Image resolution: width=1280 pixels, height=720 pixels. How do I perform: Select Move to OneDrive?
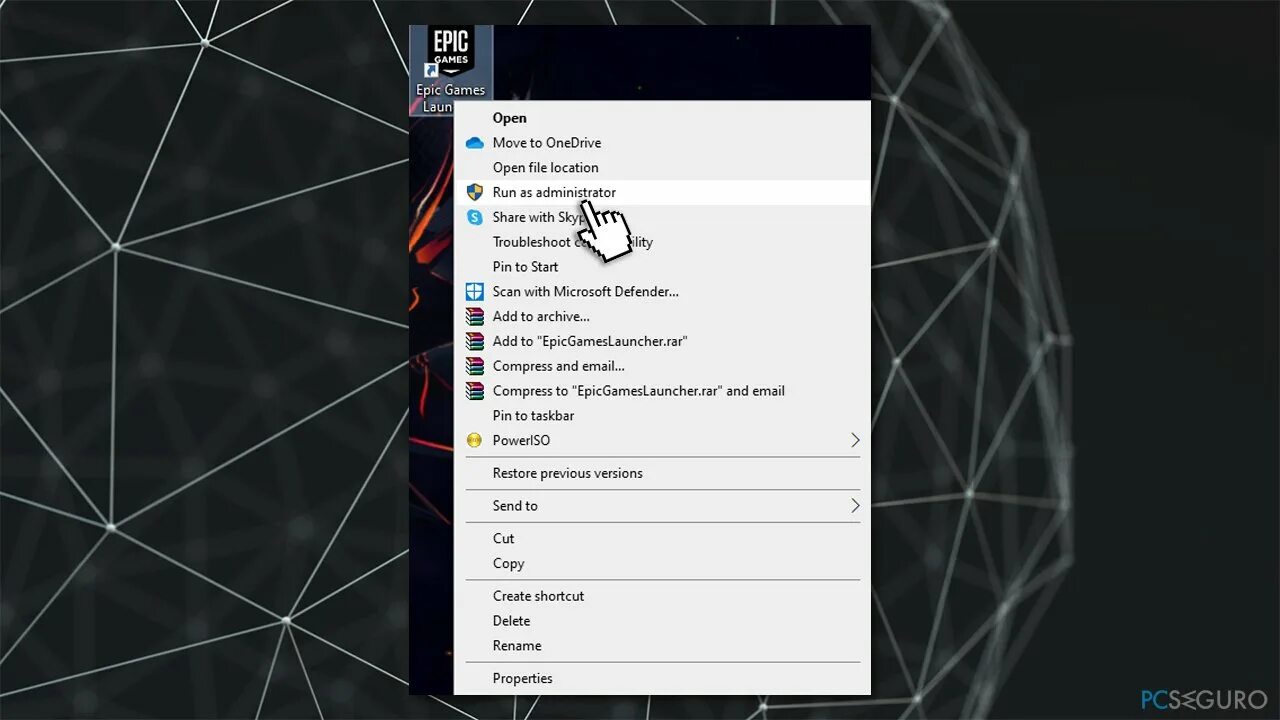pos(662,143)
